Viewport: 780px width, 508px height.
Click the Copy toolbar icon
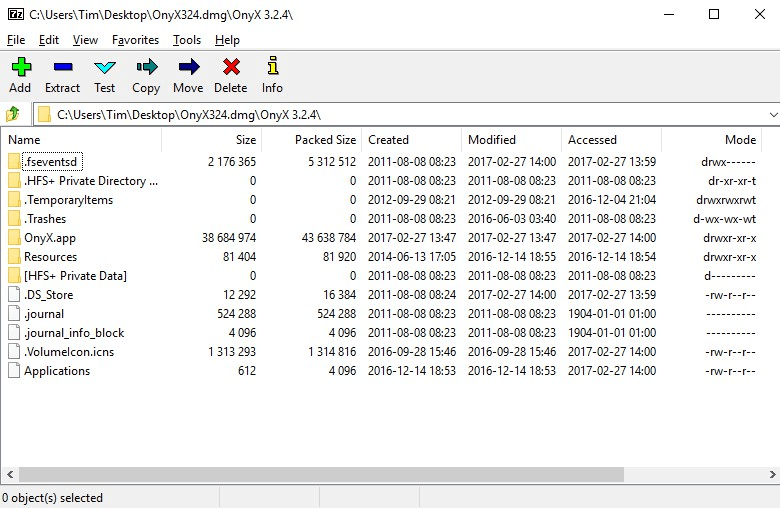click(x=147, y=67)
